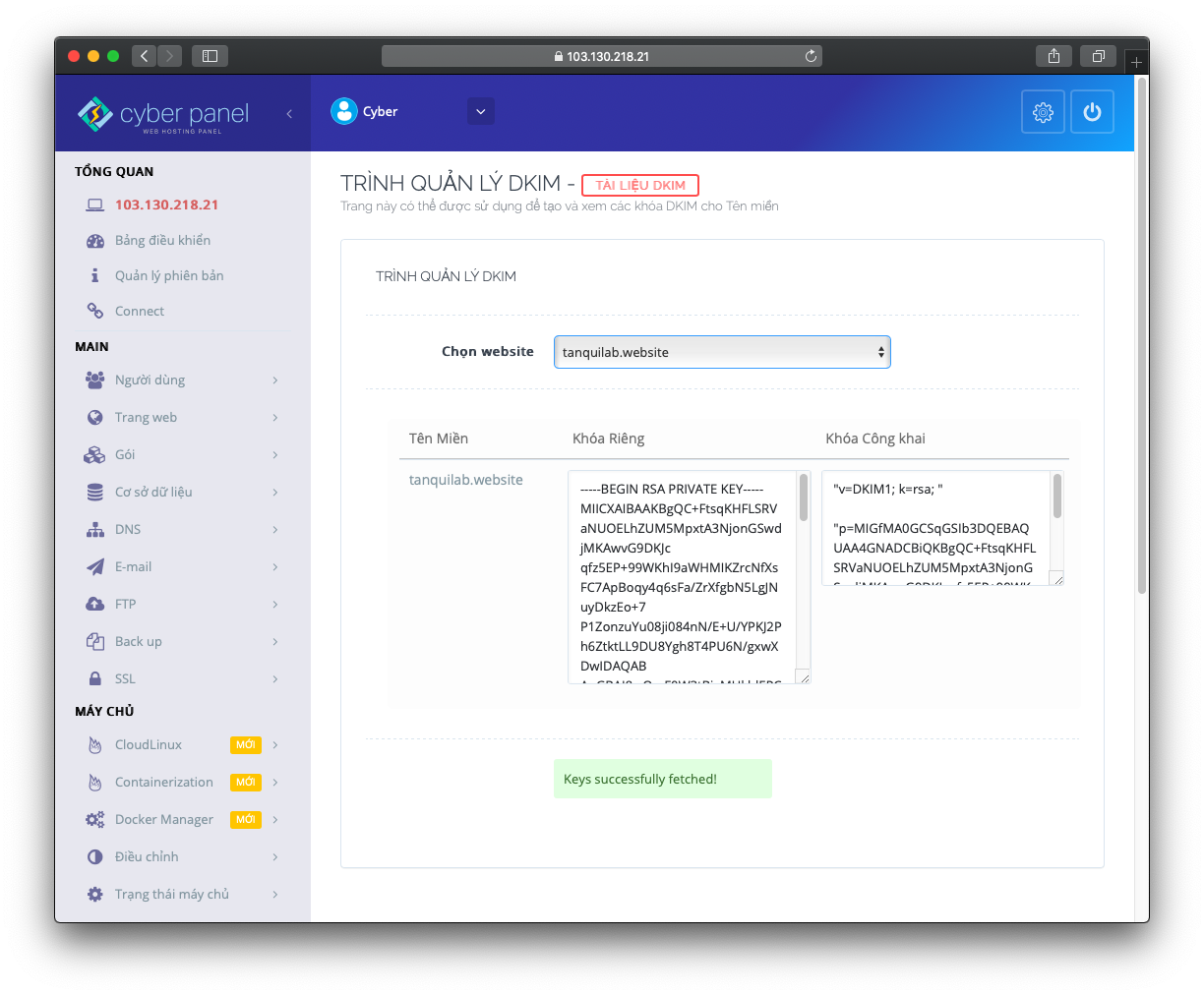The height and width of the screenshot is (995, 1204).
Task: Click the Khóa Riêng private key textarea
Action: [689, 577]
